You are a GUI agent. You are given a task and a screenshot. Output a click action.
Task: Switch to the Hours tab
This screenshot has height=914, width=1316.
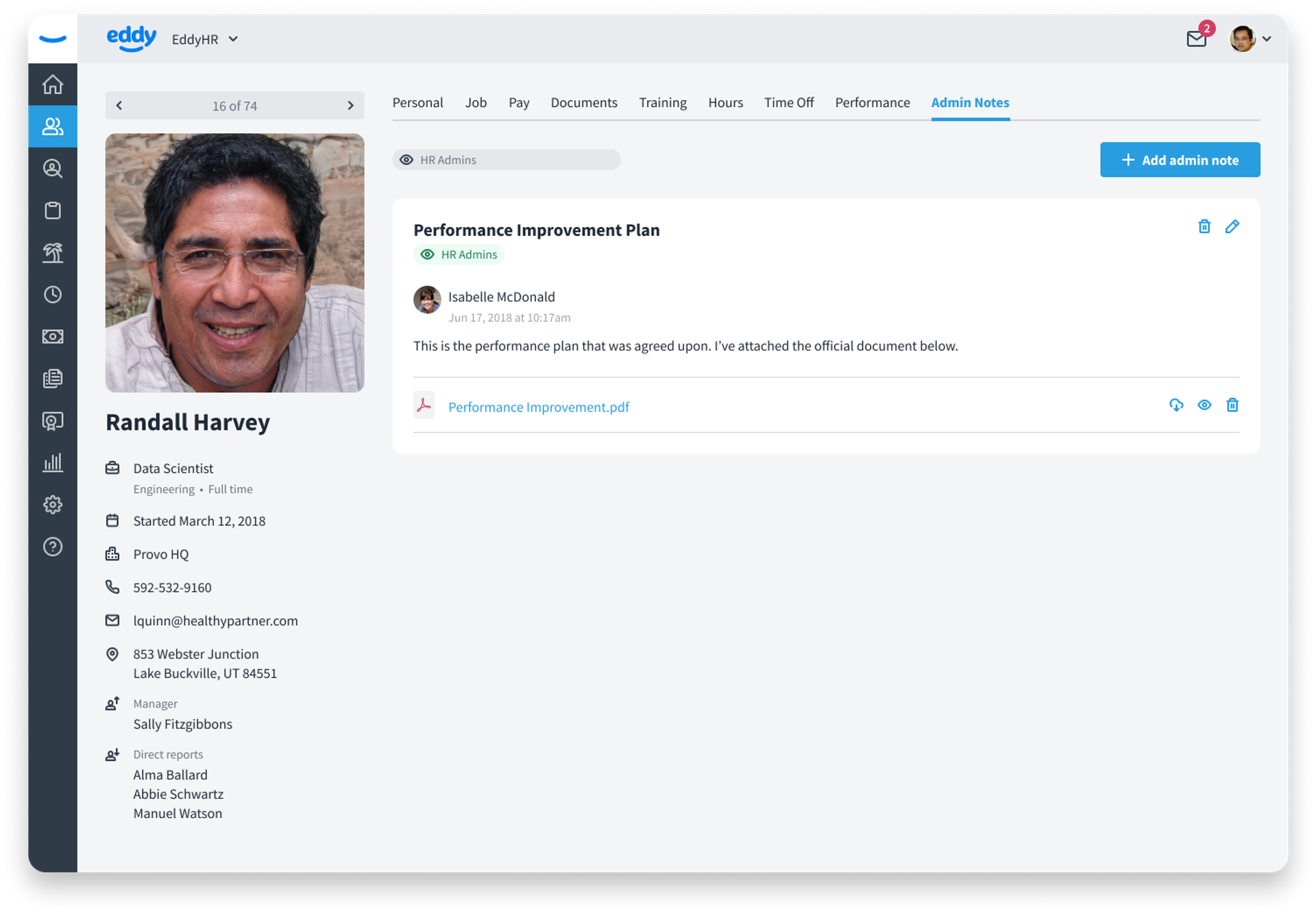[725, 103]
